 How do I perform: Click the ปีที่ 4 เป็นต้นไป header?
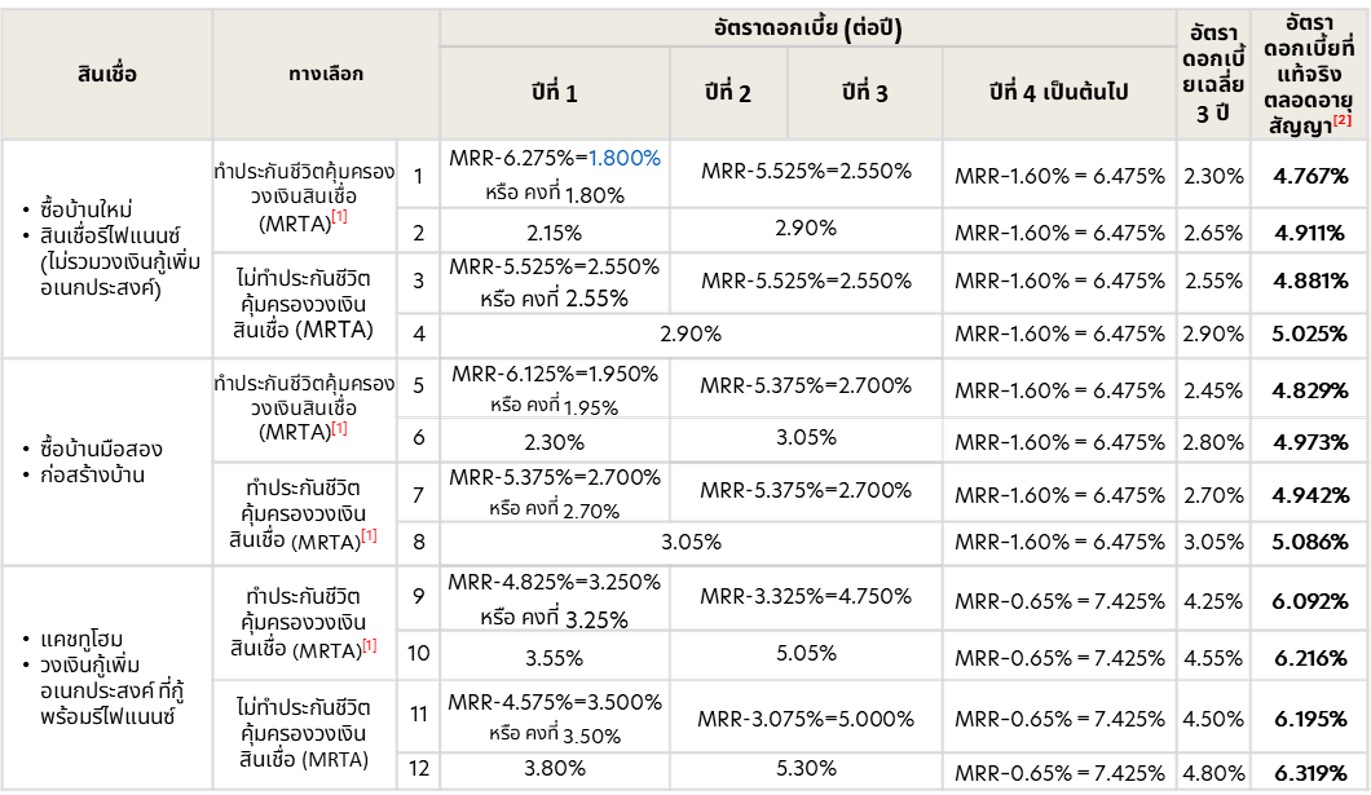coord(1058,93)
